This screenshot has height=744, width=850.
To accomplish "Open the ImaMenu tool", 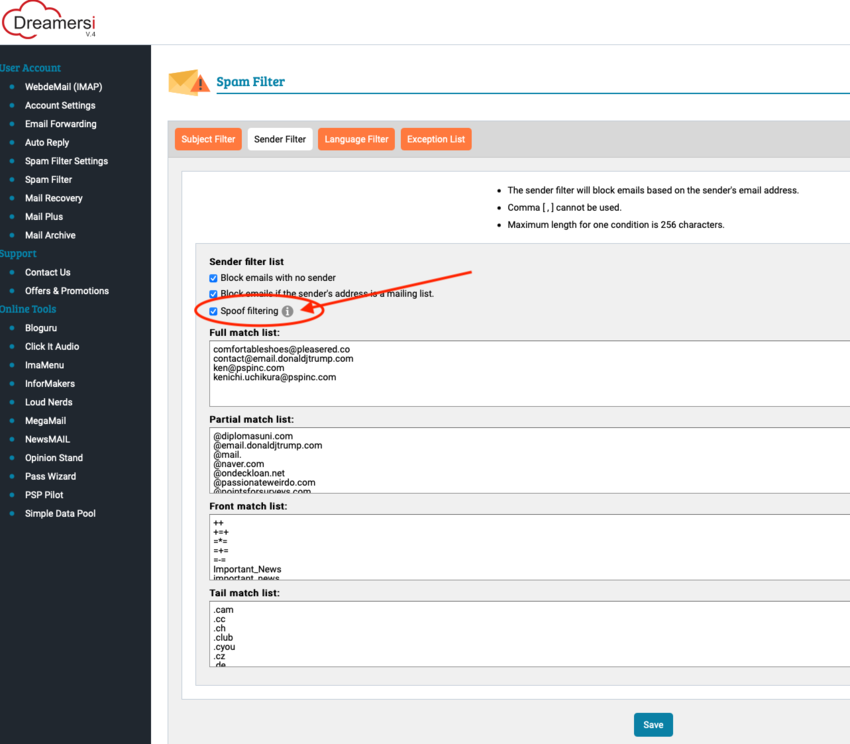I will point(44,365).
